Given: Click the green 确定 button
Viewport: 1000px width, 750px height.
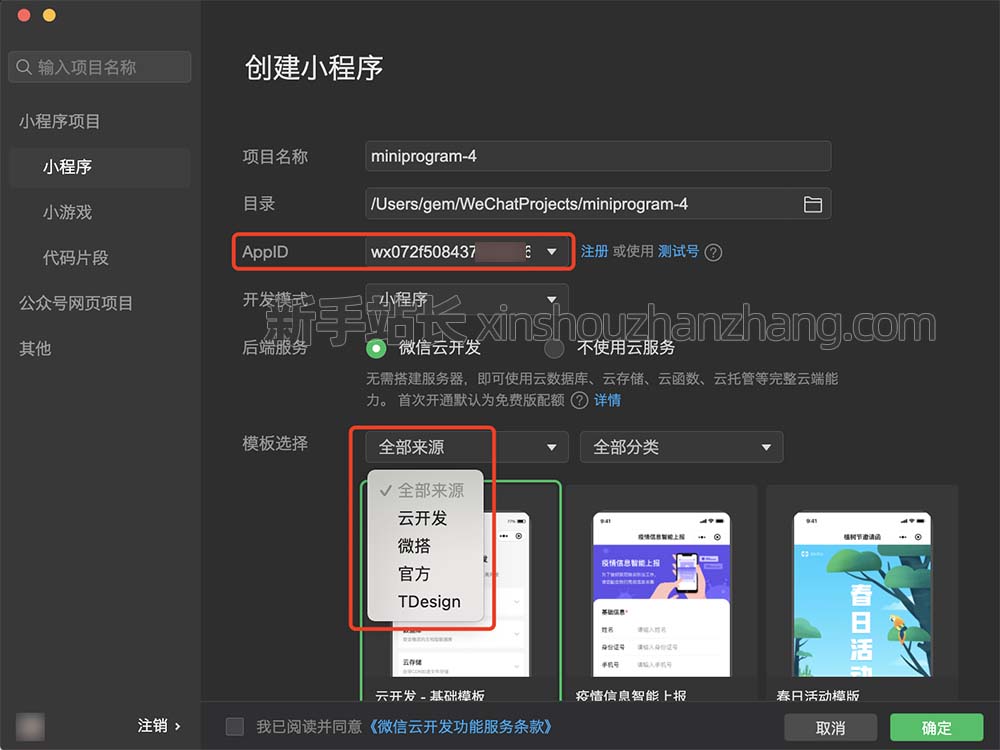Looking at the screenshot, I should pyautogui.click(x=936, y=728).
